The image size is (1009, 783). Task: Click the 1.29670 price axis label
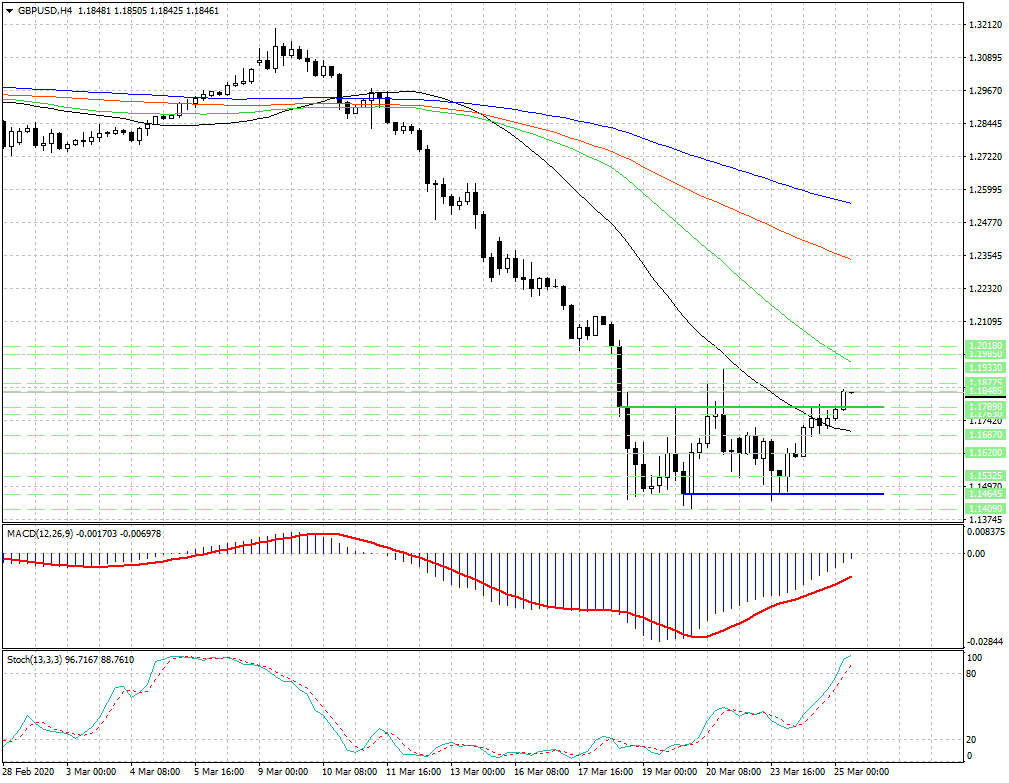[x=985, y=91]
